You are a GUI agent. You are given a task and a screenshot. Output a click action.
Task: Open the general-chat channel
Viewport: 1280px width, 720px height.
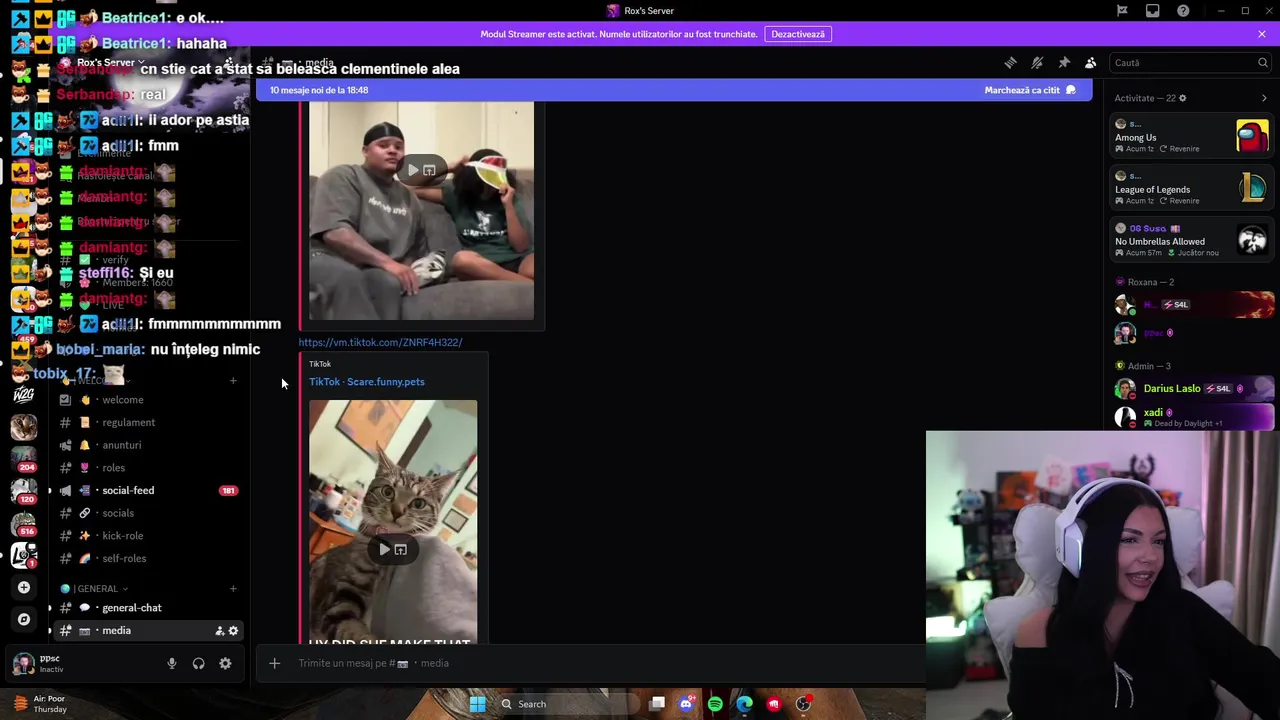coord(131,608)
